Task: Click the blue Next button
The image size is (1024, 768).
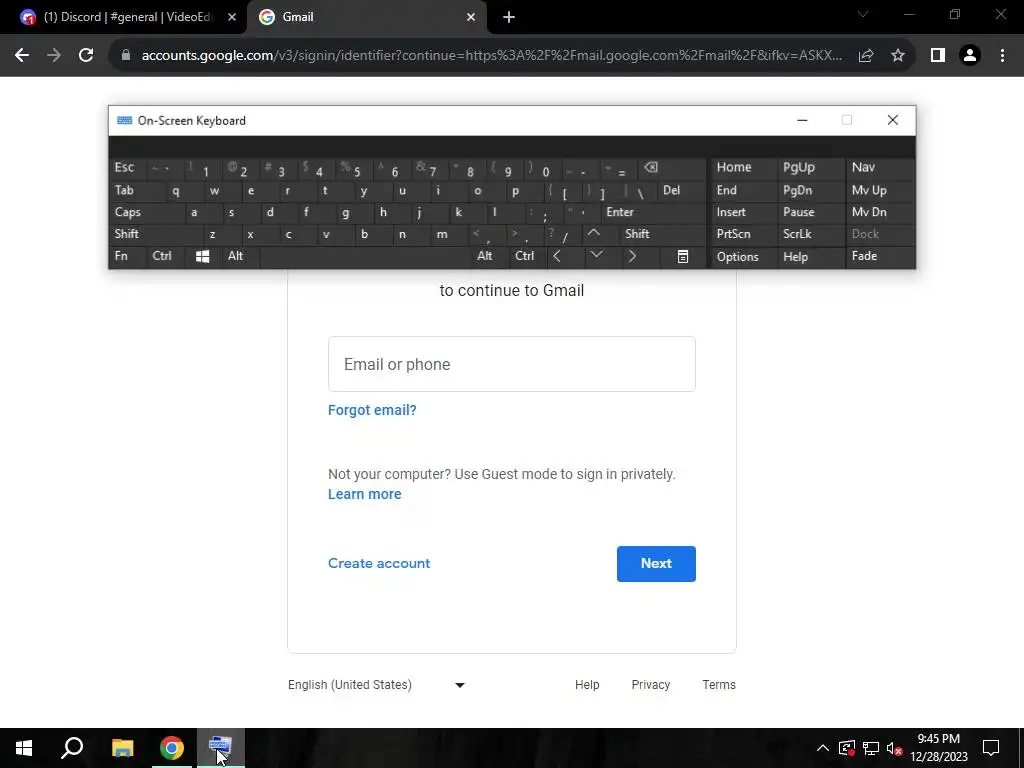Action: [x=656, y=564]
